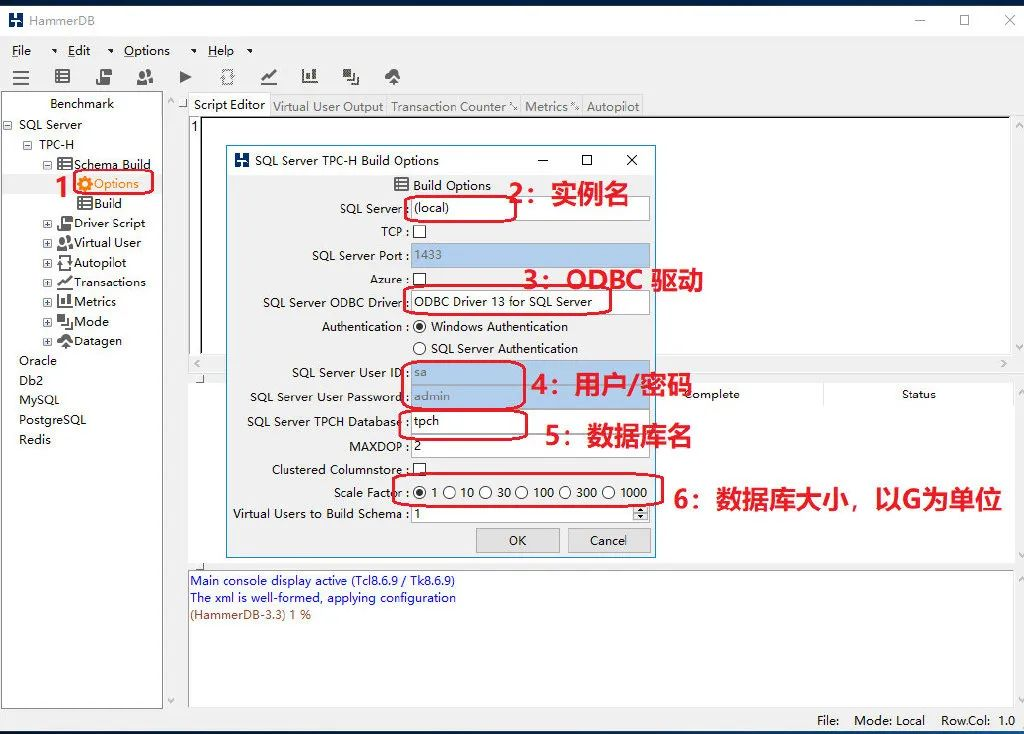The height and width of the screenshot is (734, 1024).
Task: Collapse the Schema Build tree node
Action: (x=47, y=165)
